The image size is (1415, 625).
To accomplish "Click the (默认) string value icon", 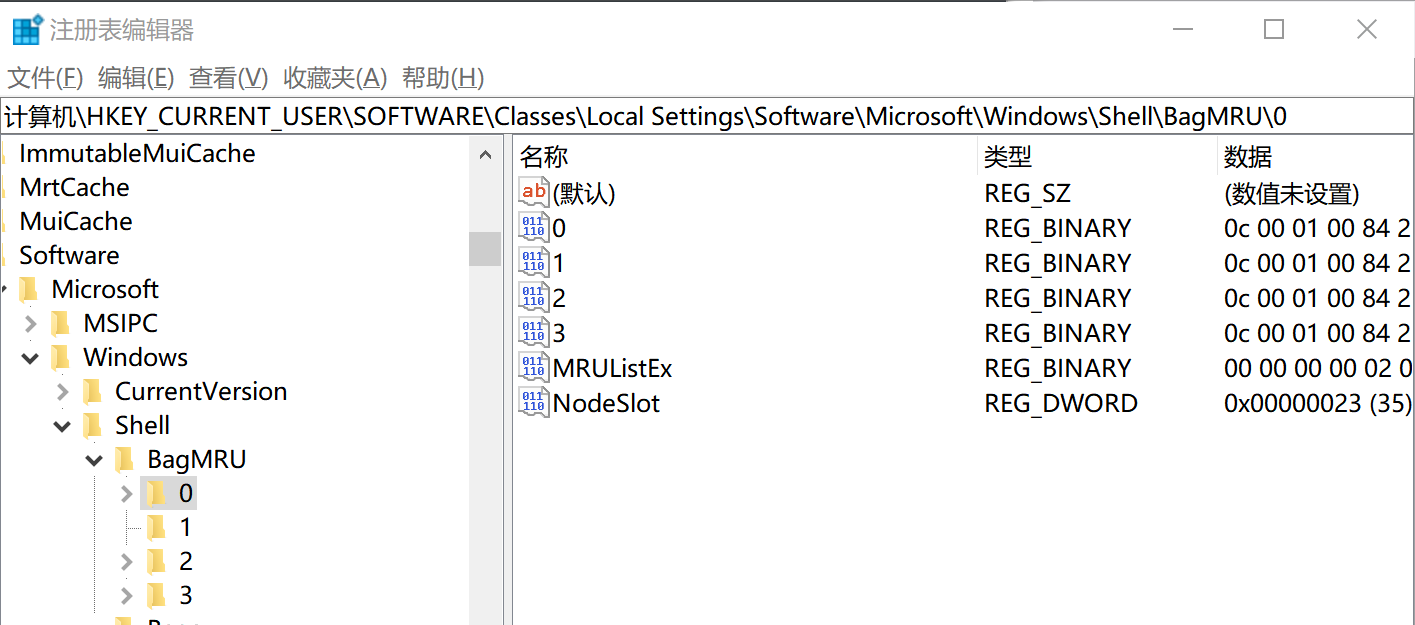I will (x=534, y=193).
